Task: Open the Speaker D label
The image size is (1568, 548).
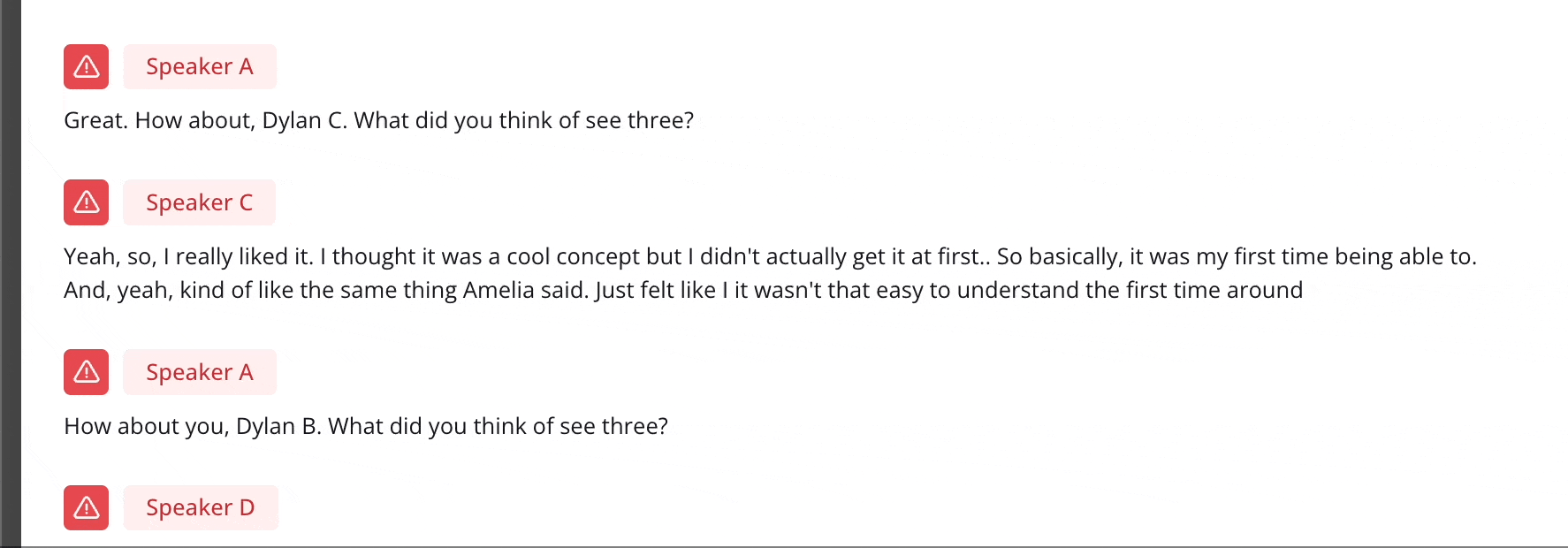Action: [201, 507]
